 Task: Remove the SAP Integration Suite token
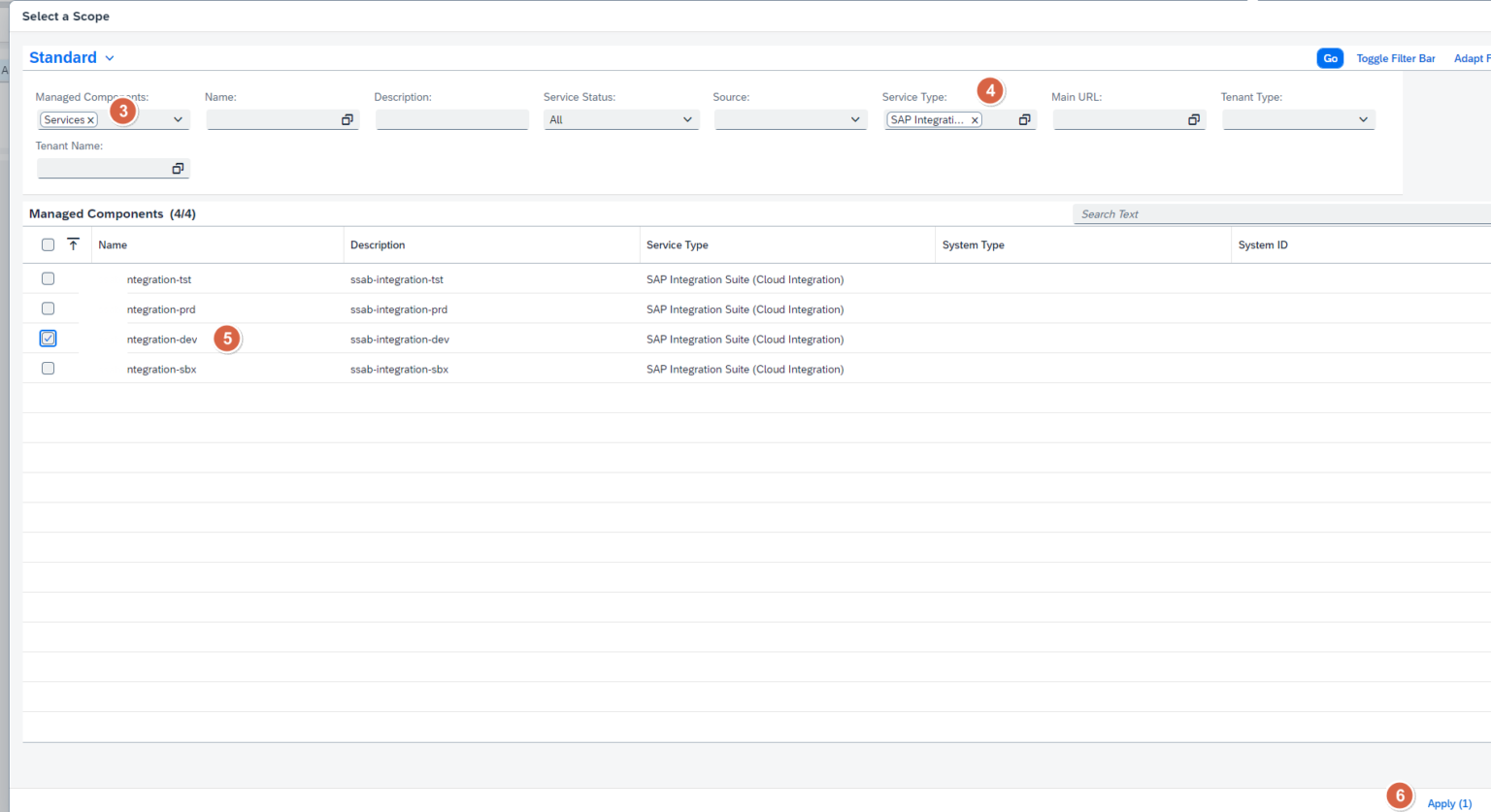tap(975, 119)
